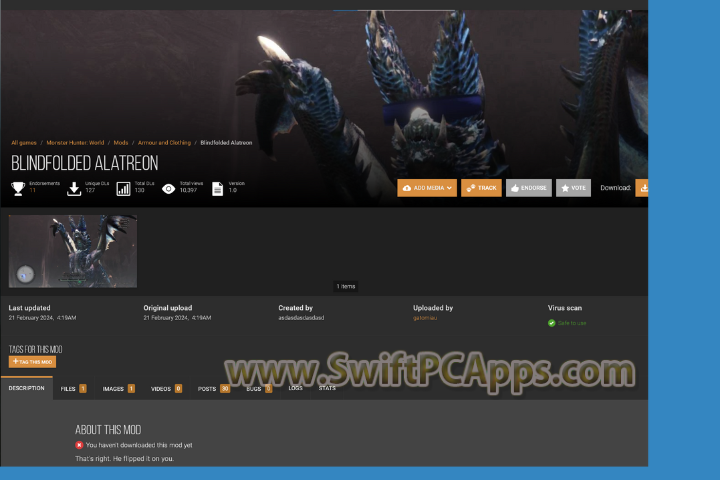This screenshot has width=720, height=480.
Task: Open uploader profile link under Uploaded by
Action: 425,318
